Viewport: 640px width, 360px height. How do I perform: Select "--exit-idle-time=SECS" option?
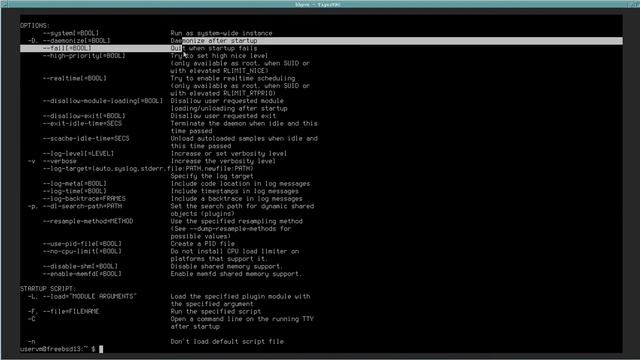[82, 124]
